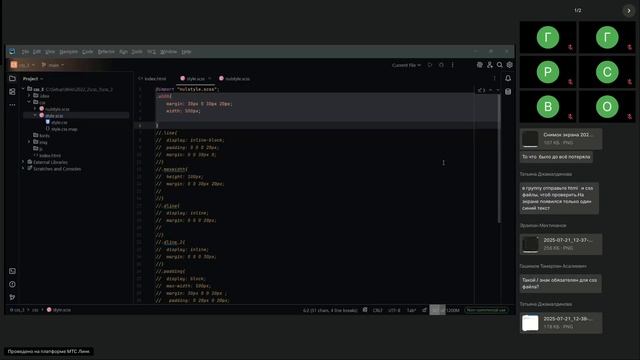Open IDE settings gear icon
The width and height of the screenshot is (640, 360).
click(x=509, y=65)
